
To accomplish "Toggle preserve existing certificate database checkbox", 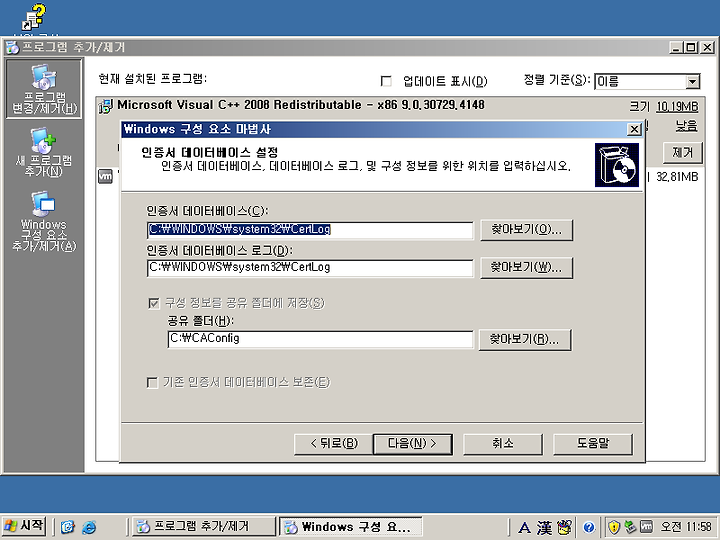I will tap(152, 382).
